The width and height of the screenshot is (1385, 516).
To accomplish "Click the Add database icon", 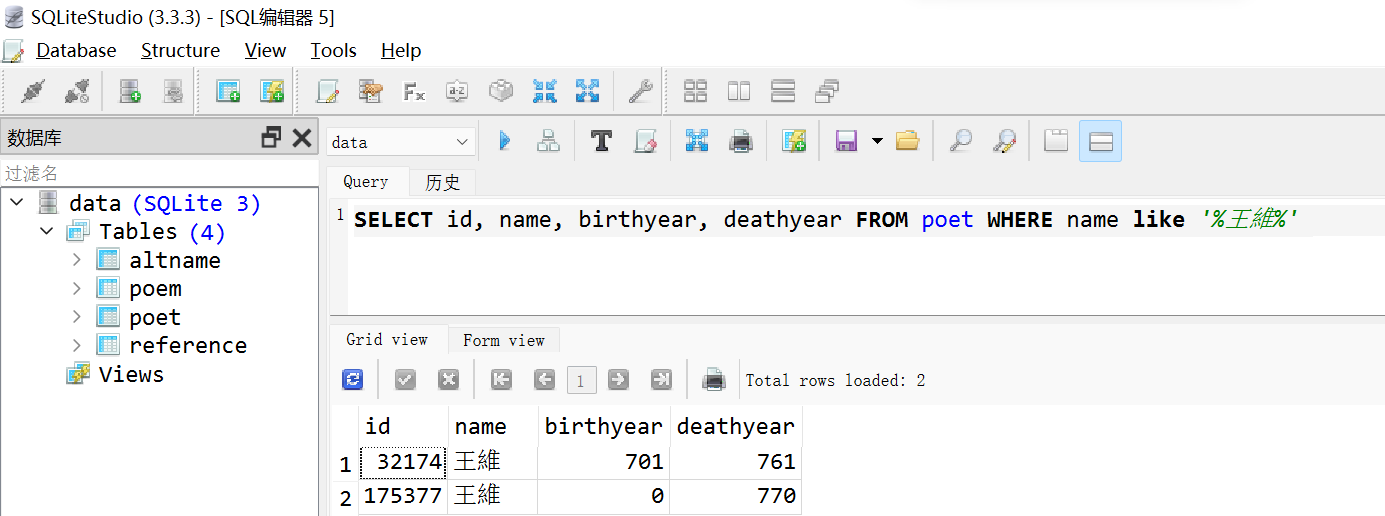I will coord(130,92).
